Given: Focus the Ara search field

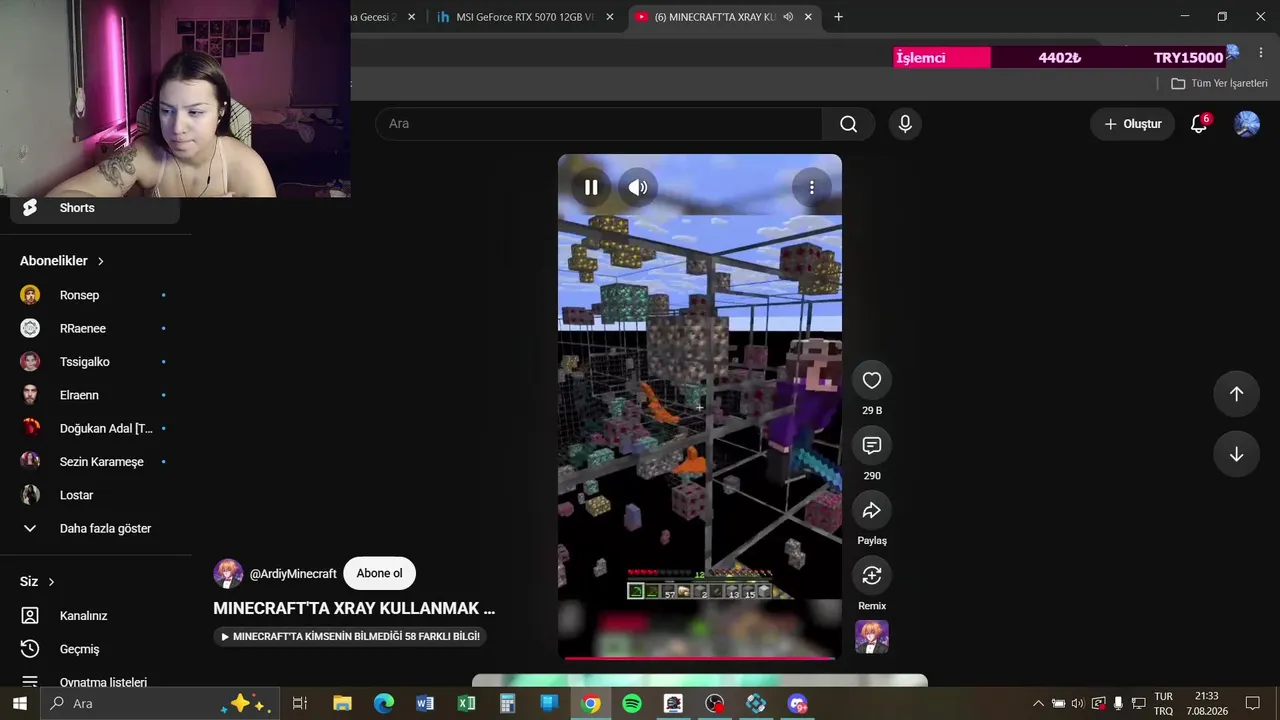Looking at the screenshot, I should coord(599,124).
